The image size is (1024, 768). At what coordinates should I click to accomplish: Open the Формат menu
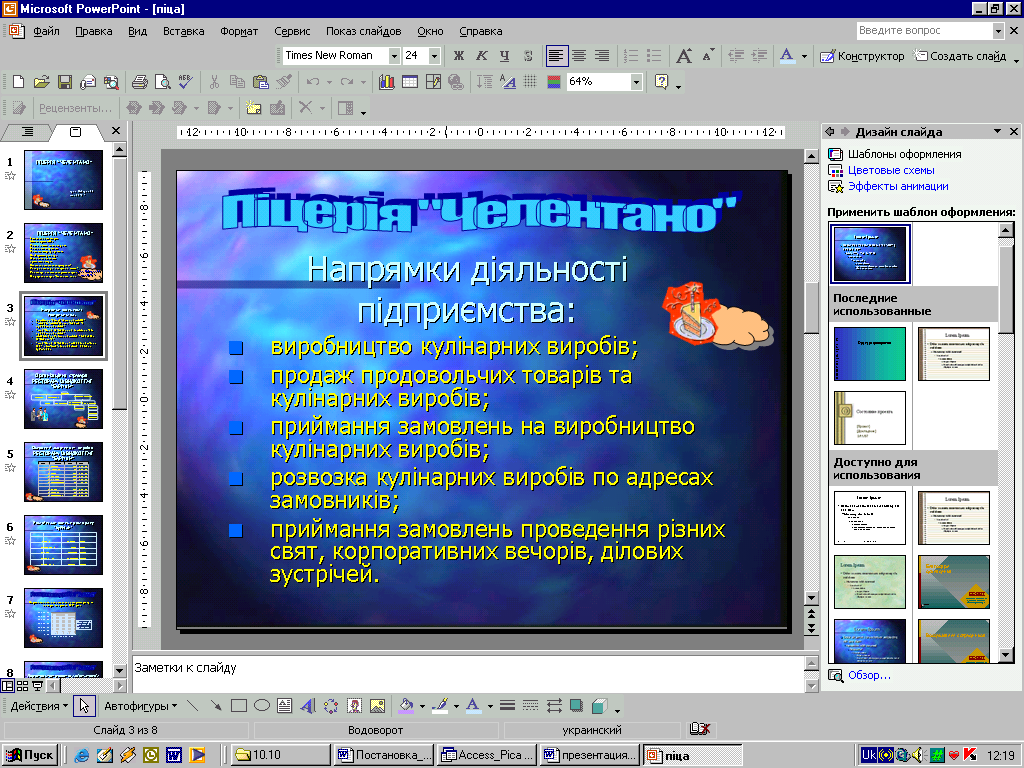pyautogui.click(x=239, y=31)
